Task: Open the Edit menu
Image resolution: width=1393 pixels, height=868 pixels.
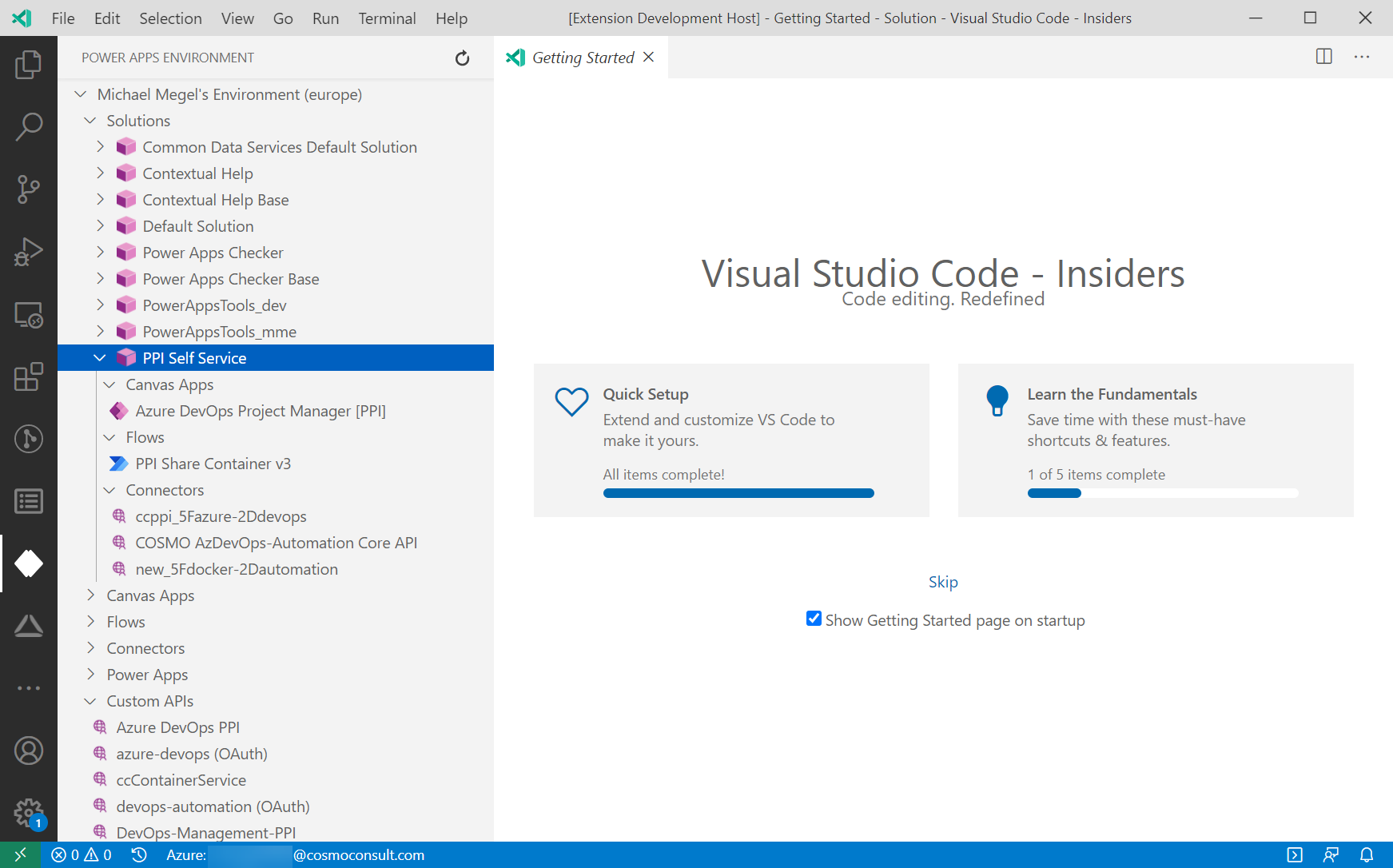Action: pos(107,18)
